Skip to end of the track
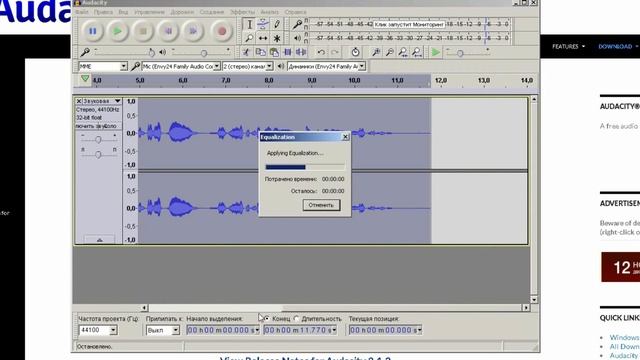640x360 pixels. [193, 31]
